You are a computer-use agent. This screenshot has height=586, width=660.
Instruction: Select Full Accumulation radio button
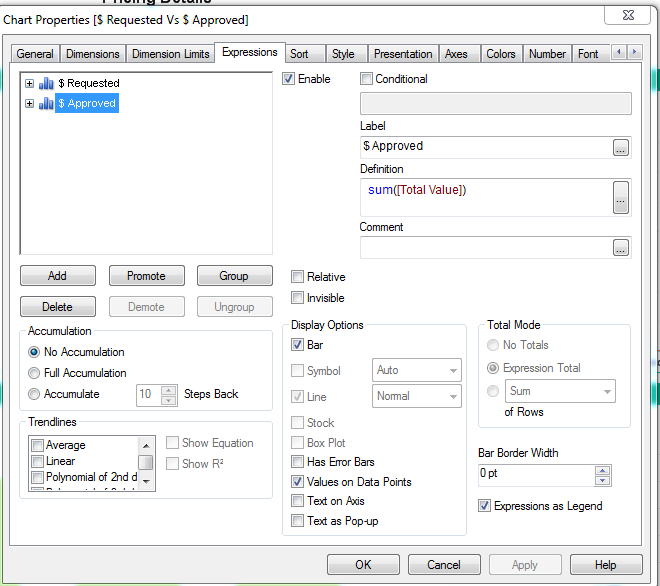point(34,373)
